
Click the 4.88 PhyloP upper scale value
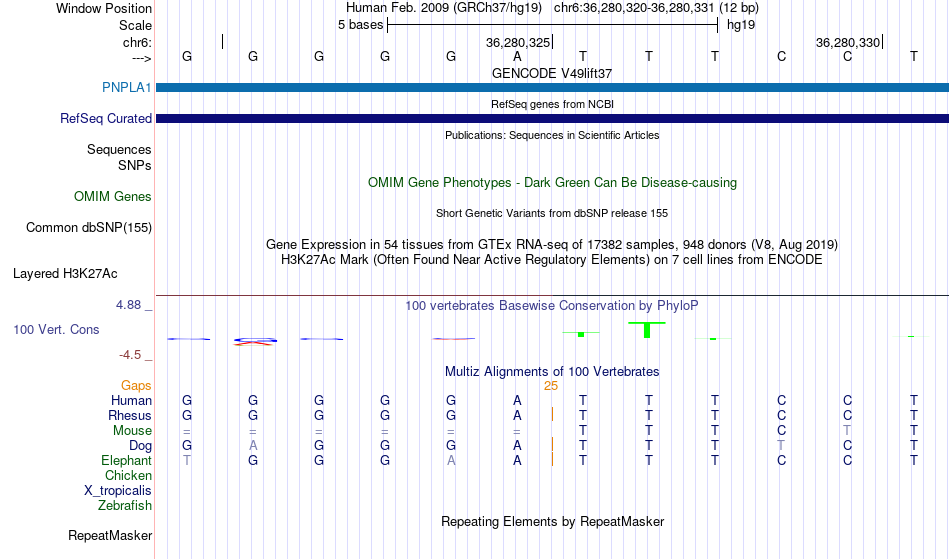[x=128, y=305]
